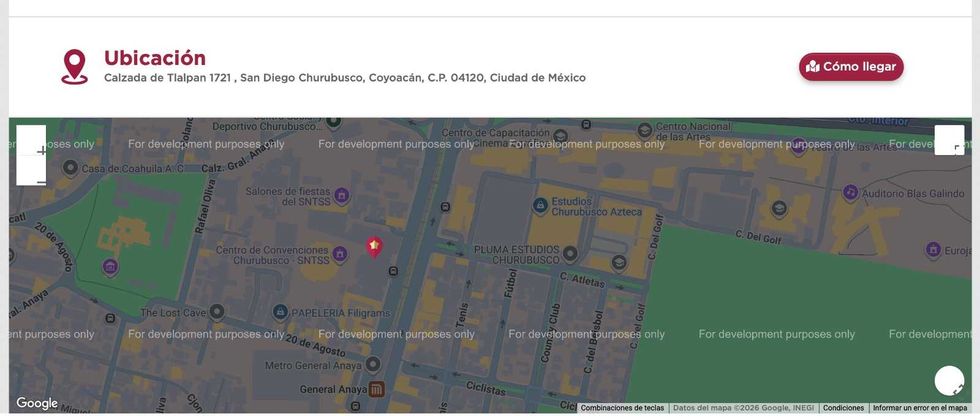This screenshot has width=980, height=416.
Task: Click the Cómo llegar button
Action: pos(851,67)
